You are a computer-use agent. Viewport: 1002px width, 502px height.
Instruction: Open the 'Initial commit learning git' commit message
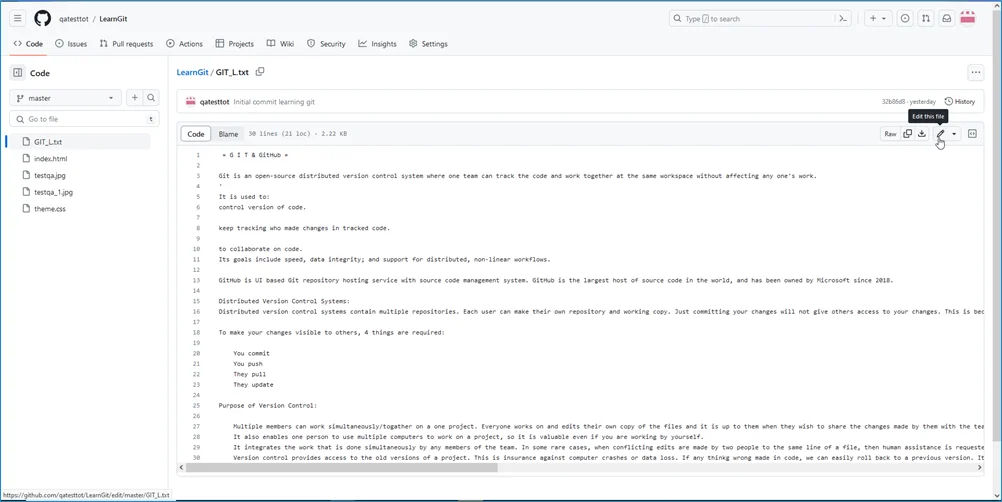274,102
